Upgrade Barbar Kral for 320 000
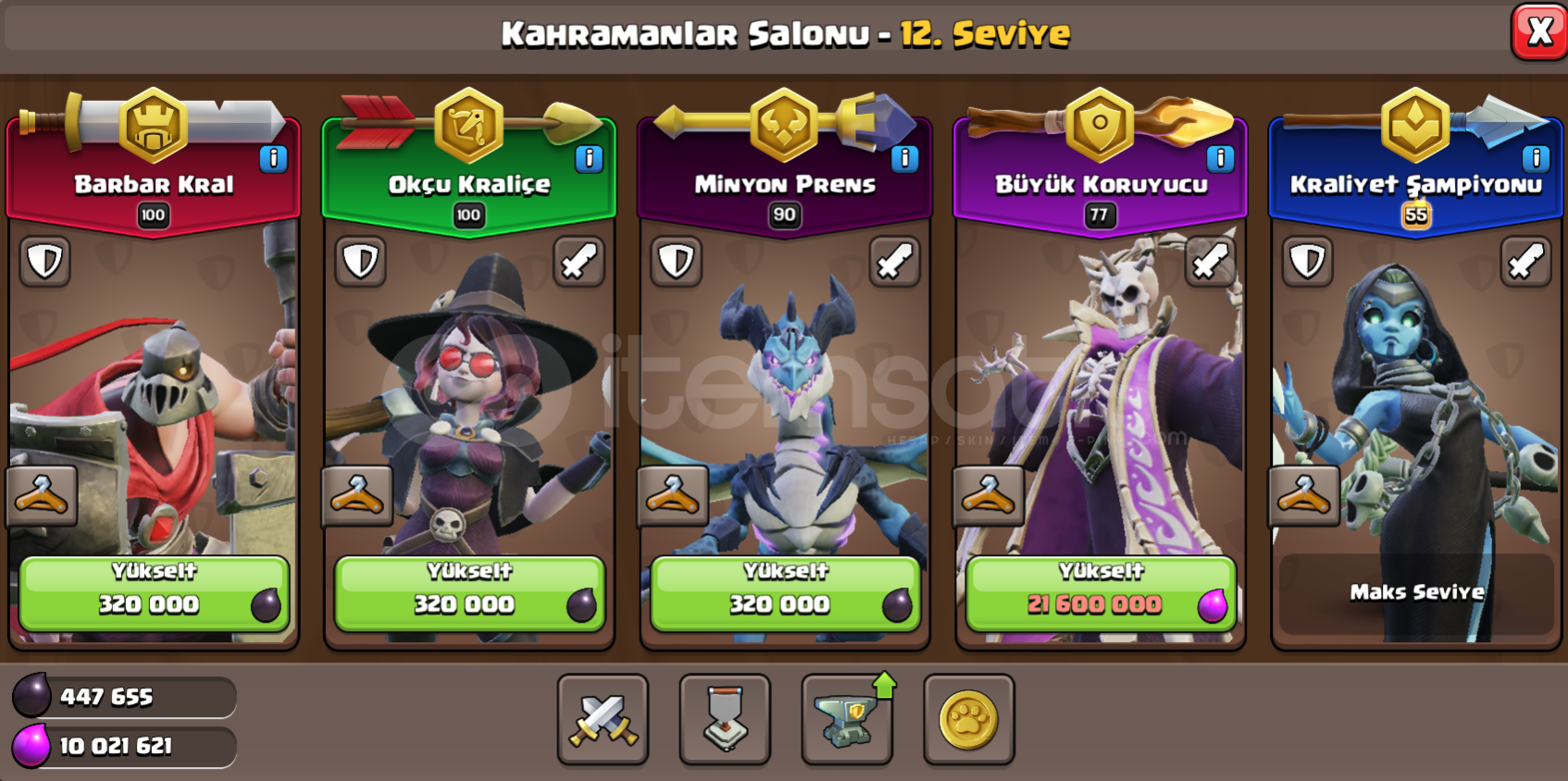The width and height of the screenshot is (1568, 781). [154, 594]
